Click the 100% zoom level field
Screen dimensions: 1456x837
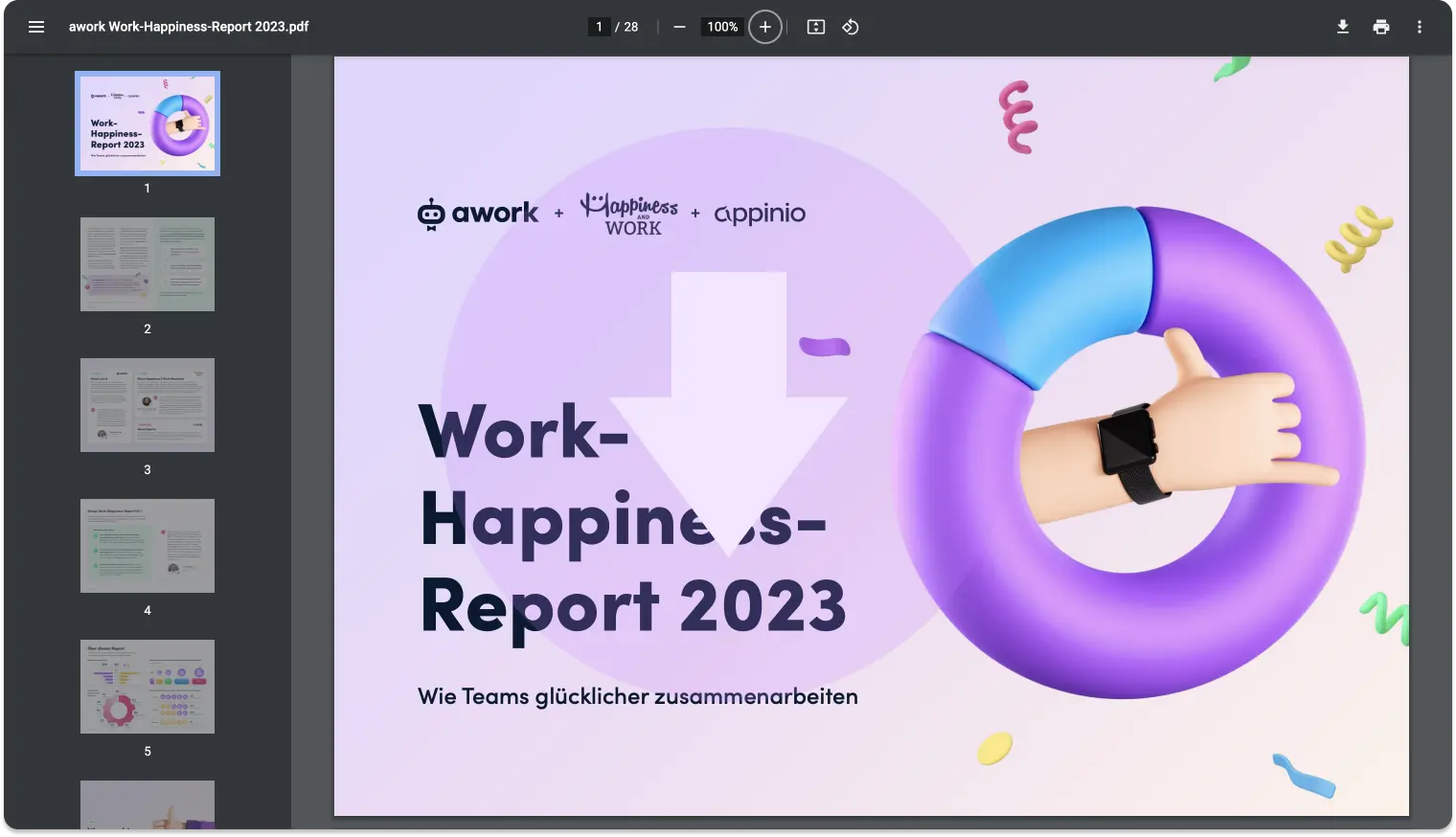pos(722,27)
